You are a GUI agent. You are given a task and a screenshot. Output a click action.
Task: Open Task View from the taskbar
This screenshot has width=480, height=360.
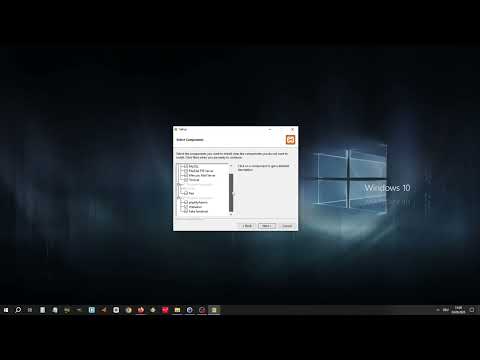coord(30,310)
